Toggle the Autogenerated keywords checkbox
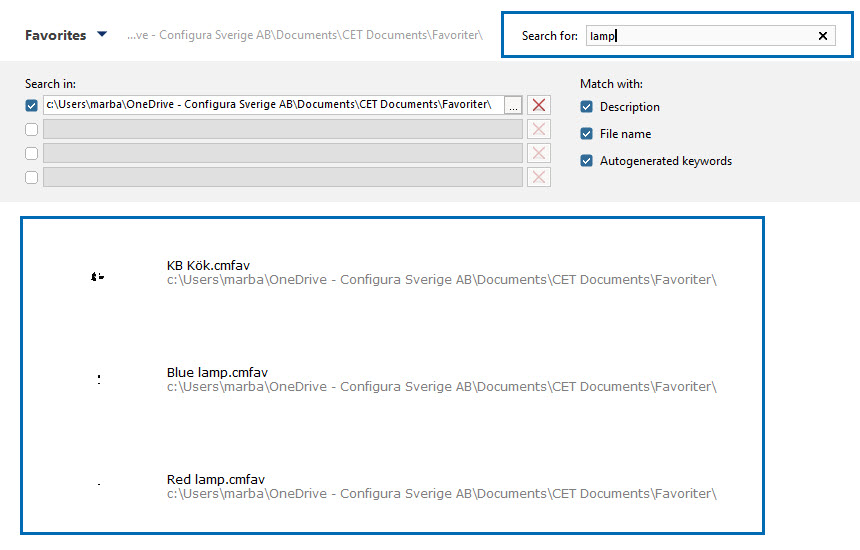The height and width of the screenshot is (550, 860). [x=586, y=161]
